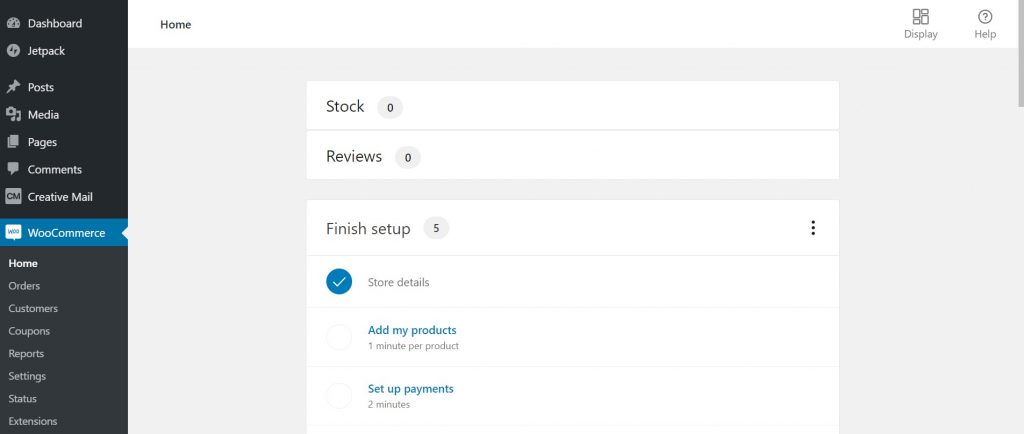The height and width of the screenshot is (434, 1024).
Task: Click the Set up payments link
Action: (410, 389)
